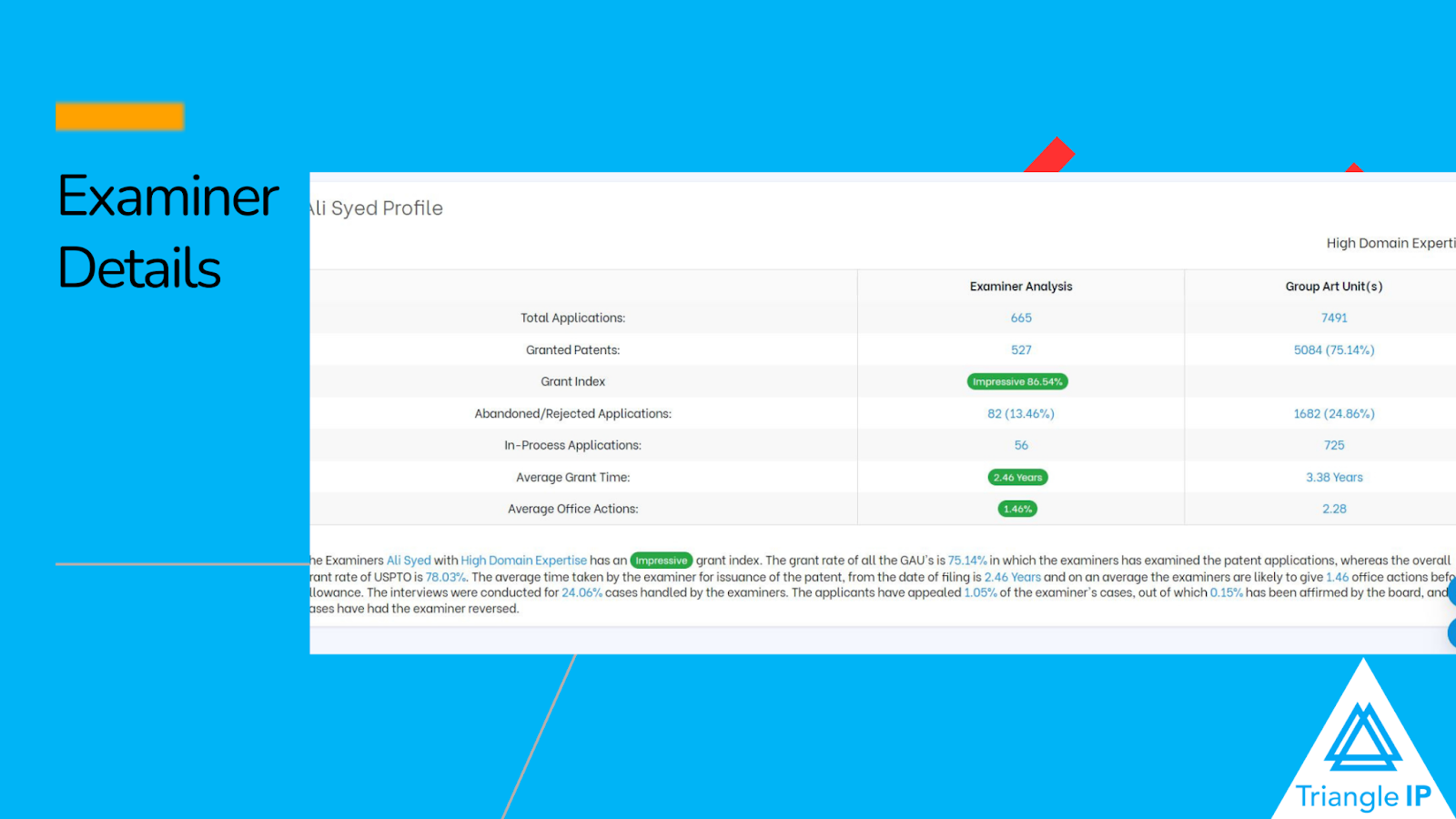Click the 75.14% GAU grant rate in summary
The height and width of the screenshot is (819, 1456).
pyautogui.click(x=967, y=561)
